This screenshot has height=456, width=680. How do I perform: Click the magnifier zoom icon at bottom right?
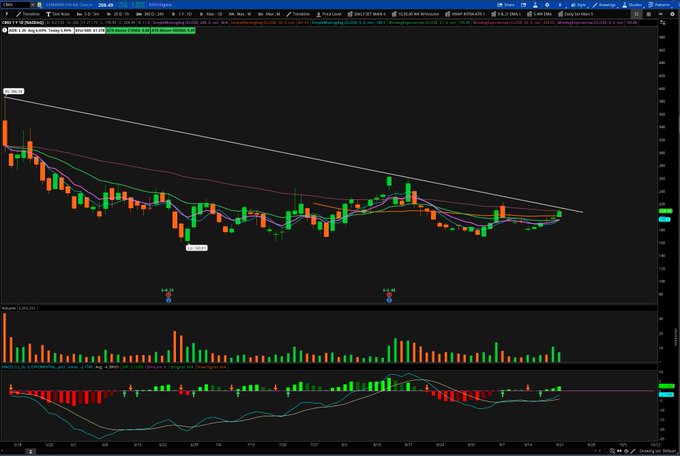click(x=612, y=451)
